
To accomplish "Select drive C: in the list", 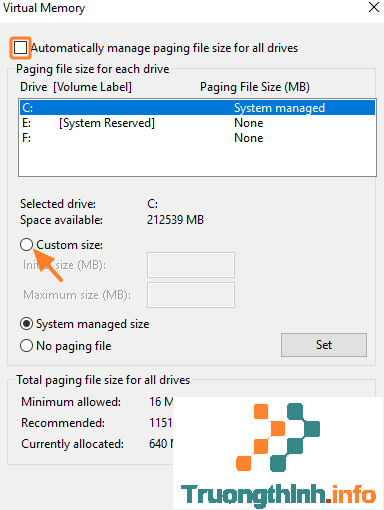I will [197, 108].
